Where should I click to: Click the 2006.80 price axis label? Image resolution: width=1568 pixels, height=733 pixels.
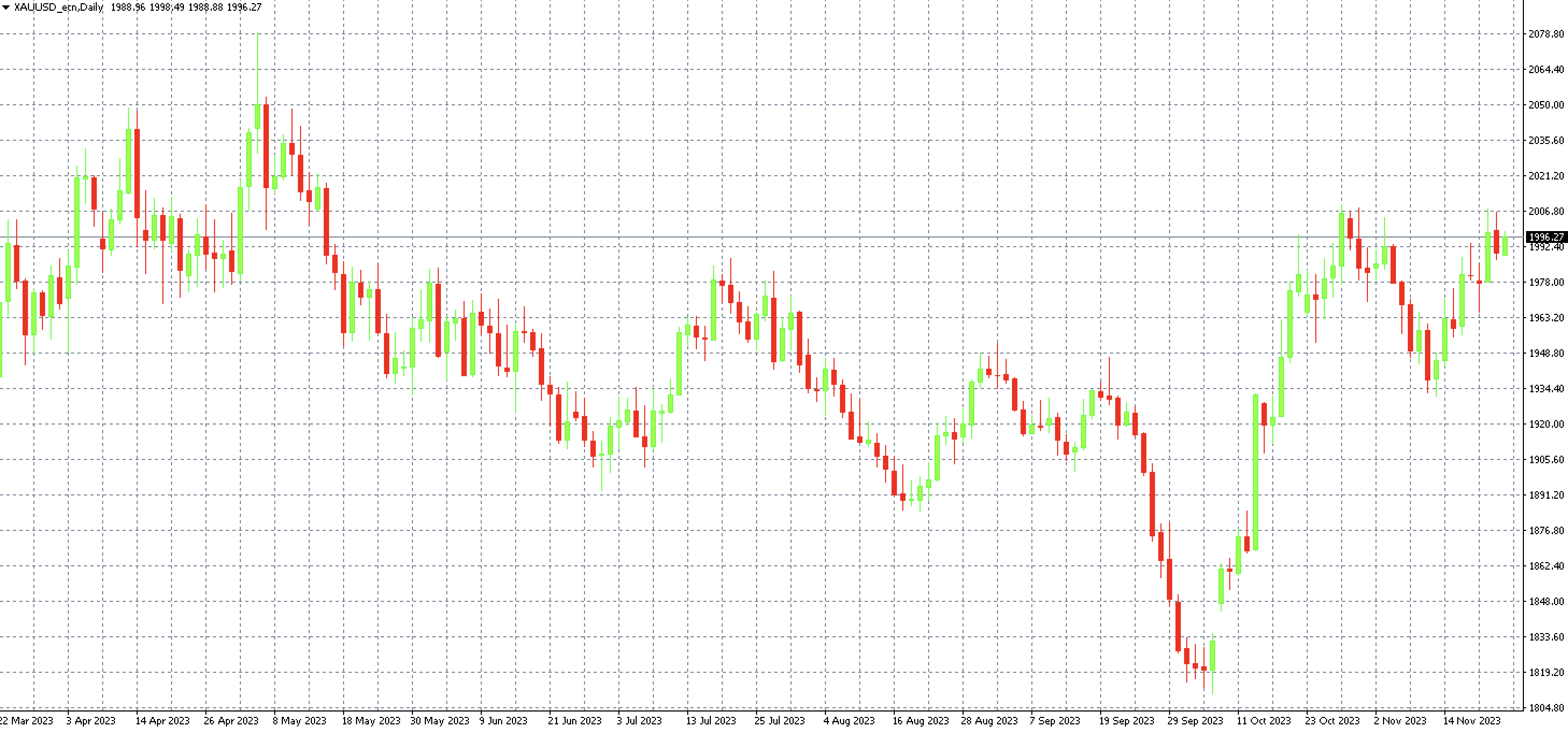click(1546, 211)
